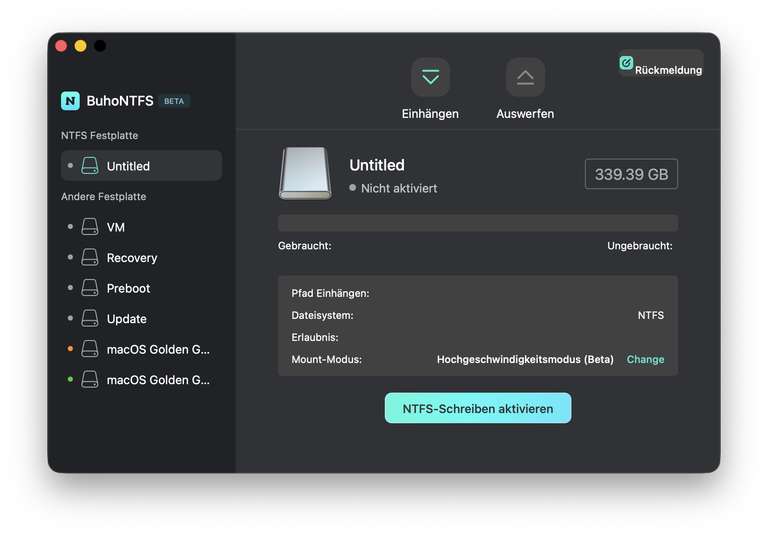This screenshot has height=536, width=768.
Task: Click the Ungebraucht label
Action: pos(640,246)
